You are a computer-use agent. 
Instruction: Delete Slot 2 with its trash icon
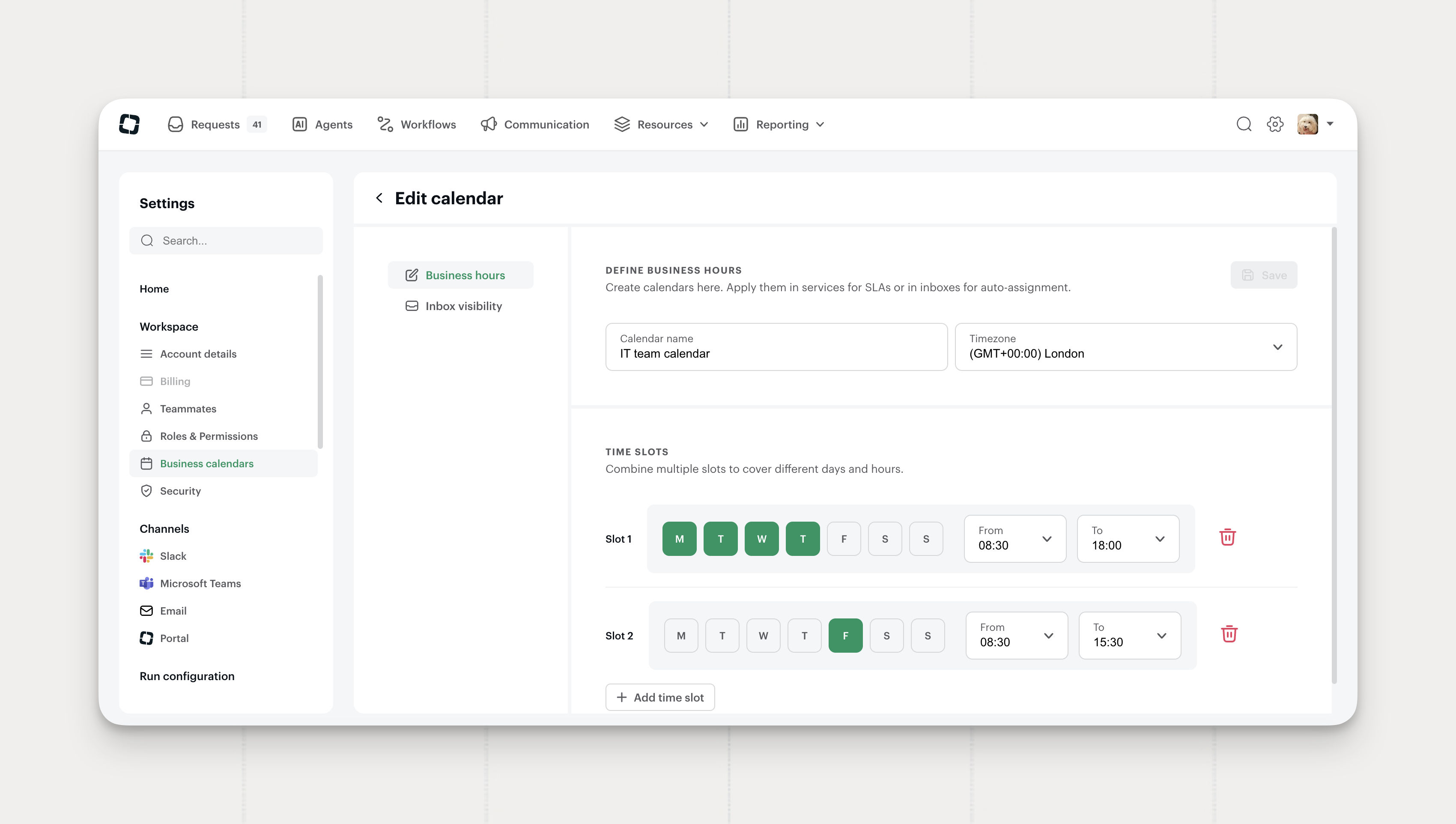(x=1229, y=634)
